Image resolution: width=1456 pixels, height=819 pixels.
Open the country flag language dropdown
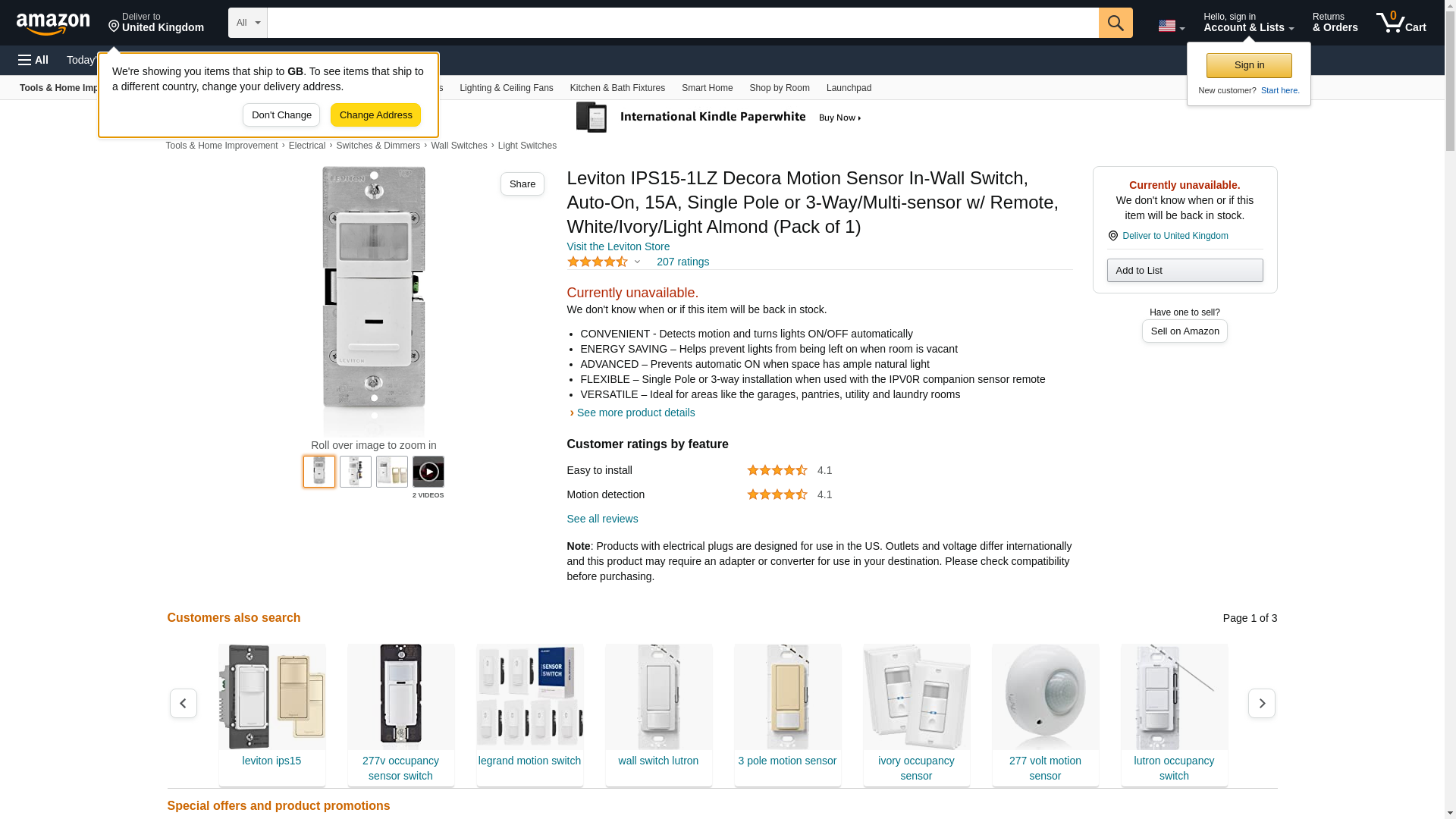pos(1171,26)
